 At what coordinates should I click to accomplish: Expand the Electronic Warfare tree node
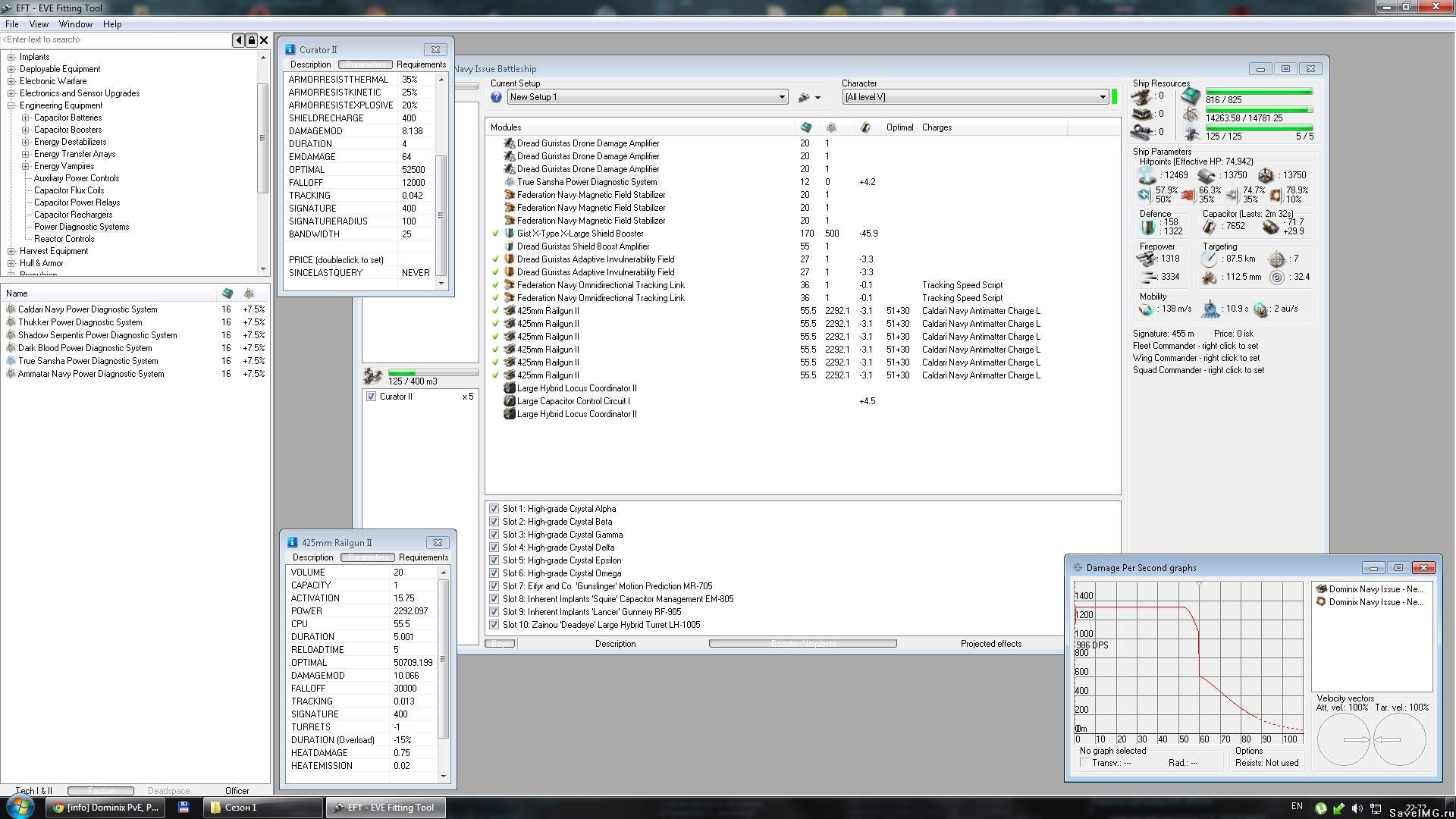pyautogui.click(x=11, y=81)
